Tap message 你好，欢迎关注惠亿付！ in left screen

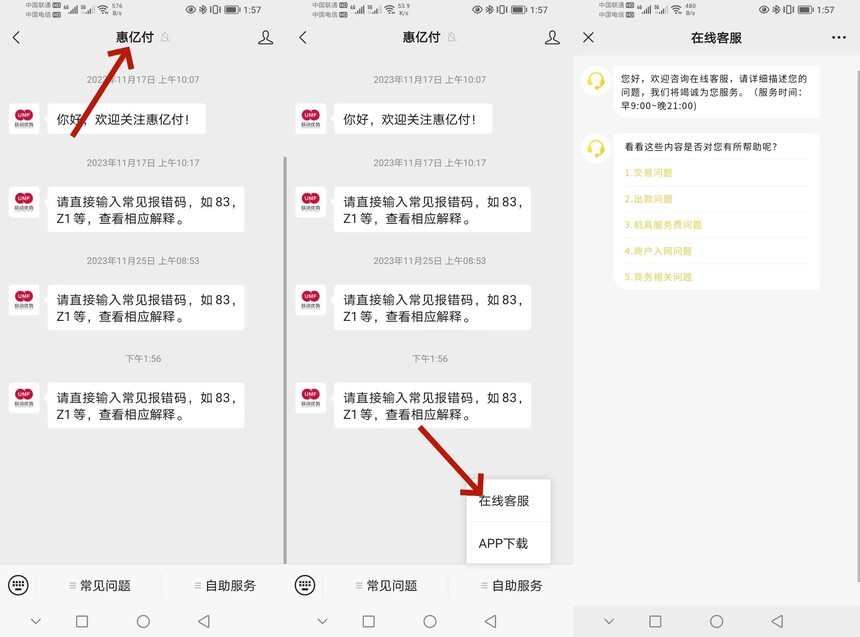coord(127,119)
